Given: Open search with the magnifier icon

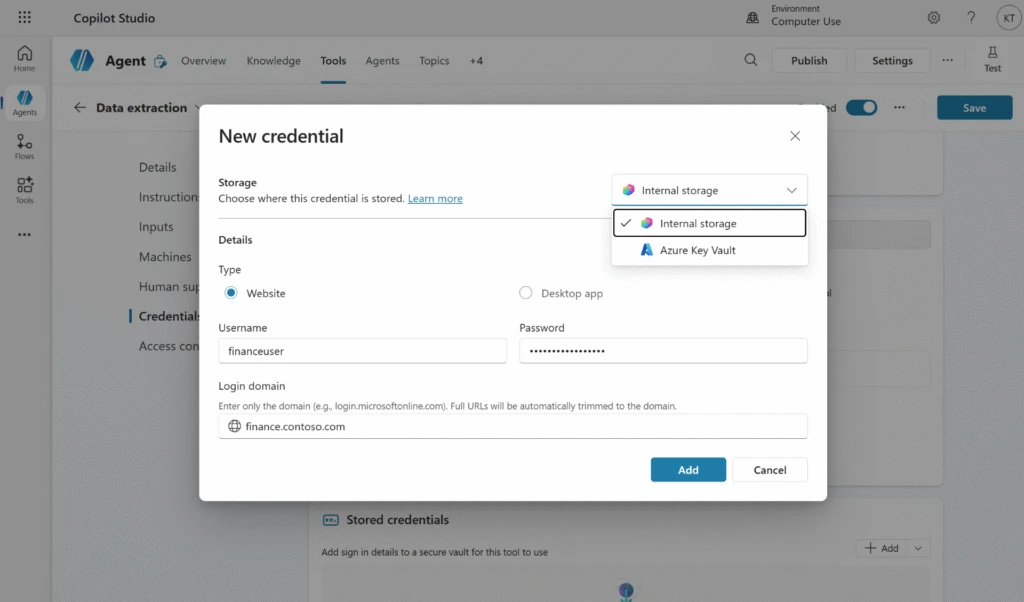Looking at the screenshot, I should (x=750, y=60).
